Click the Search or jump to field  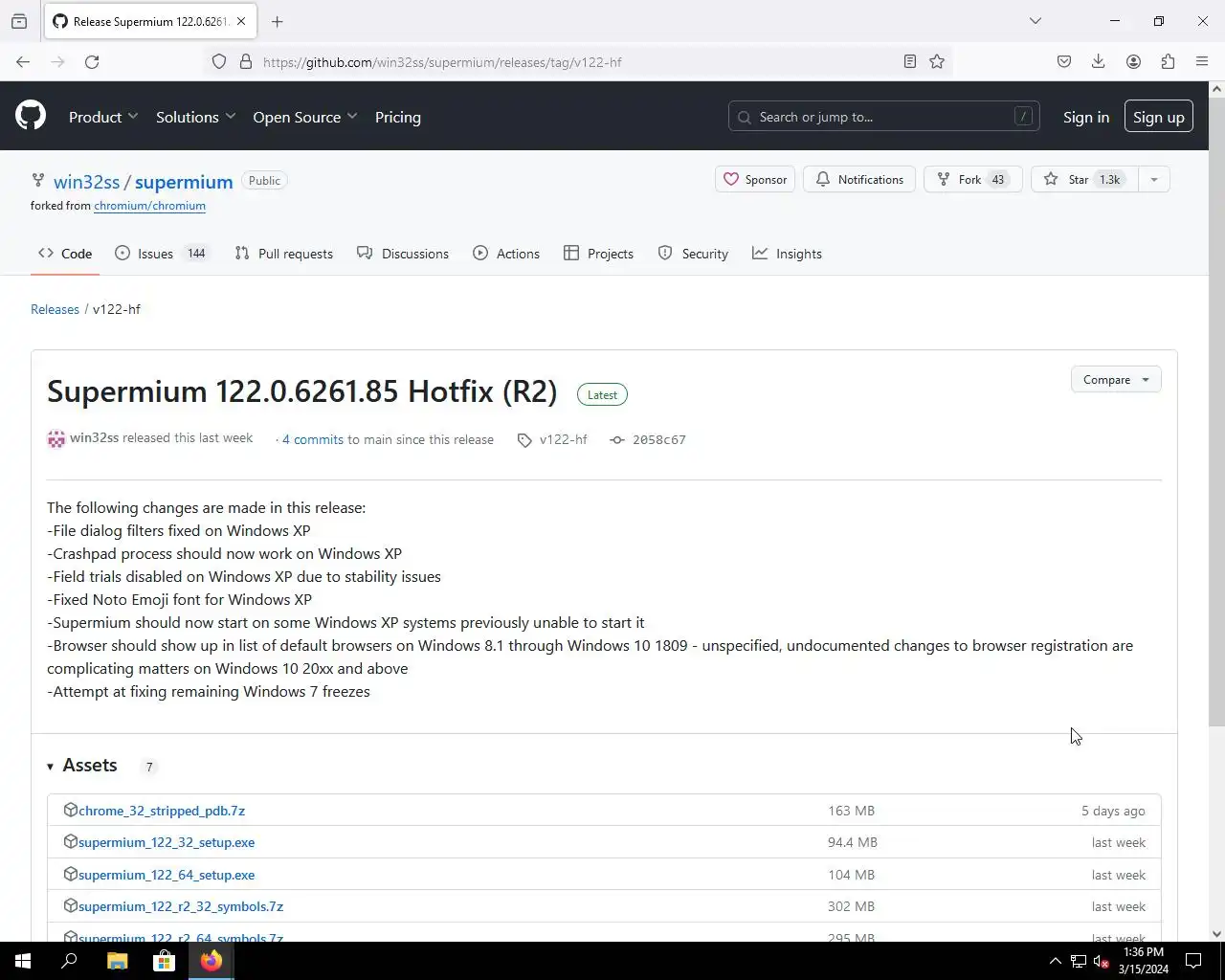point(883,117)
